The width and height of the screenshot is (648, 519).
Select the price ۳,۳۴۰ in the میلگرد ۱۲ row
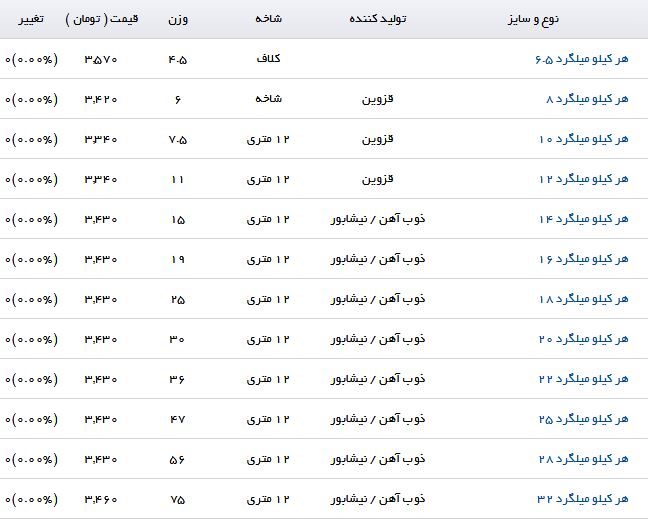coord(101,180)
